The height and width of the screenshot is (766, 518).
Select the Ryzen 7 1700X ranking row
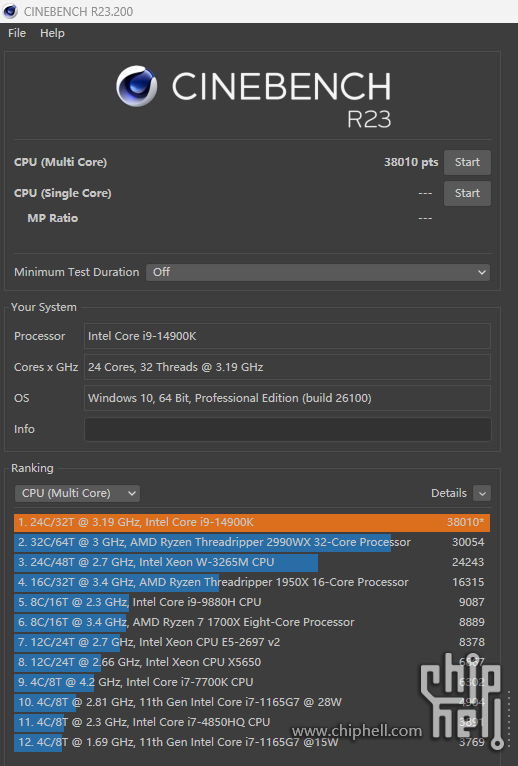[252, 622]
